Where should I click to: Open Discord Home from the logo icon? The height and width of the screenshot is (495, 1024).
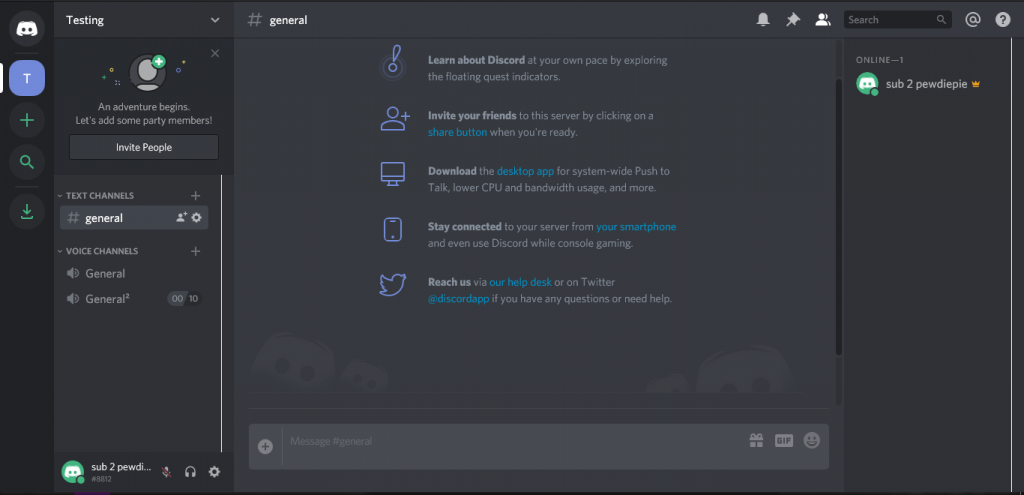point(27,27)
